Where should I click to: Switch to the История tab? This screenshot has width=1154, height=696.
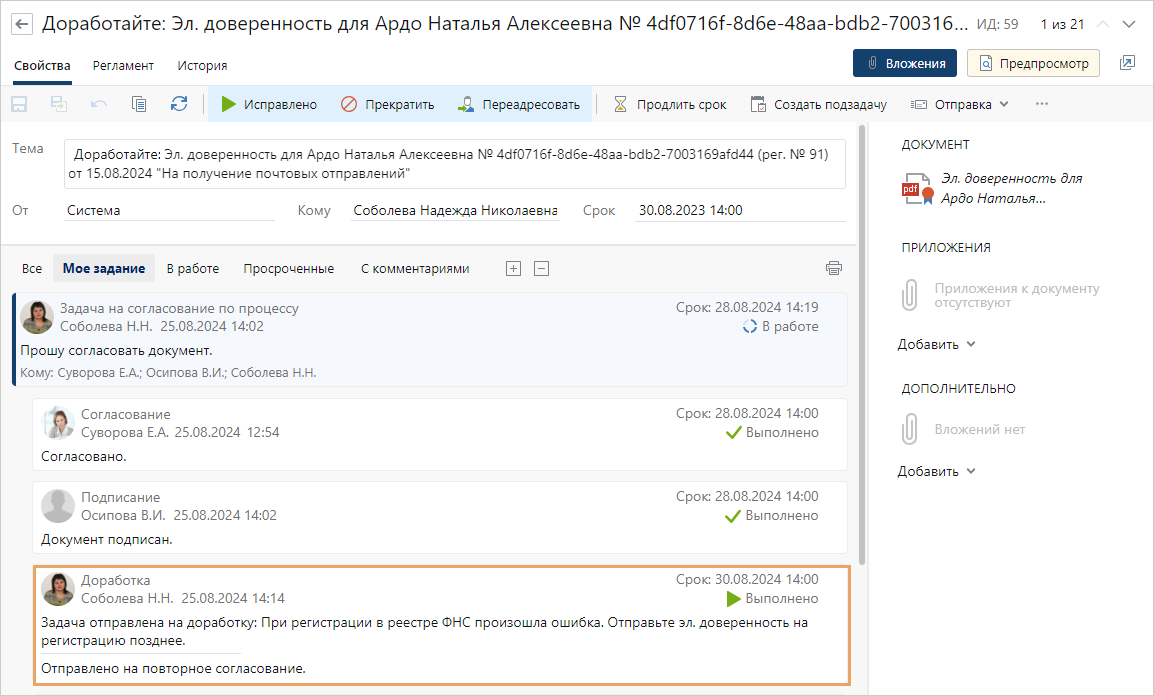[x=202, y=65]
